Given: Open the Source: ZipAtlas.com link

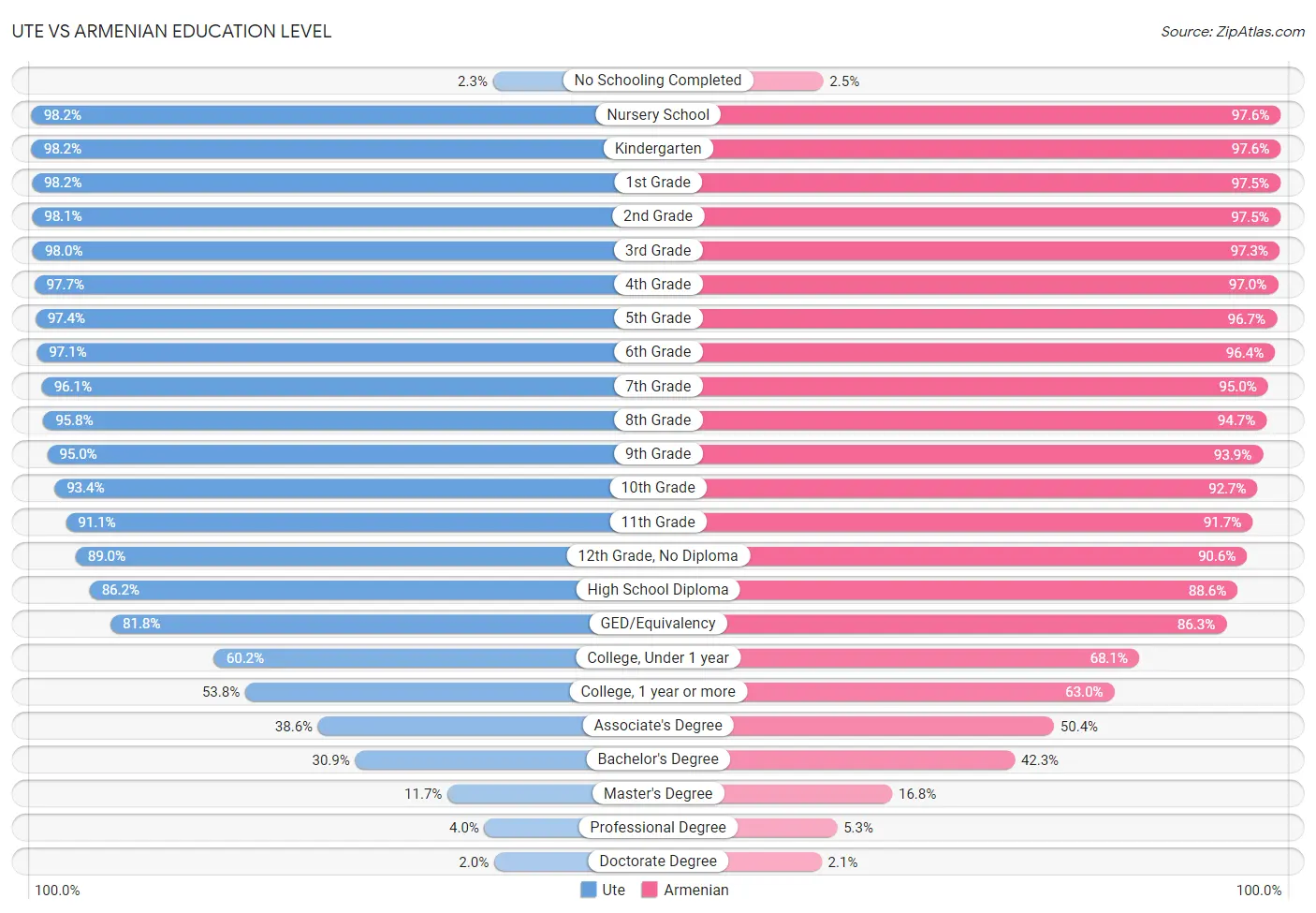Looking at the screenshot, I should [x=1232, y=32].
